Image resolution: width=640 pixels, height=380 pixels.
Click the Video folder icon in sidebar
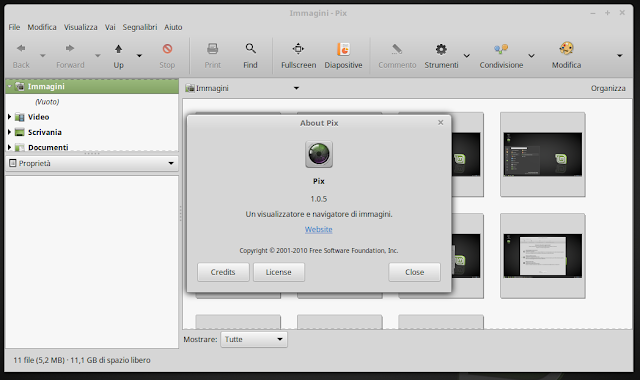click(x=20, y=117)
